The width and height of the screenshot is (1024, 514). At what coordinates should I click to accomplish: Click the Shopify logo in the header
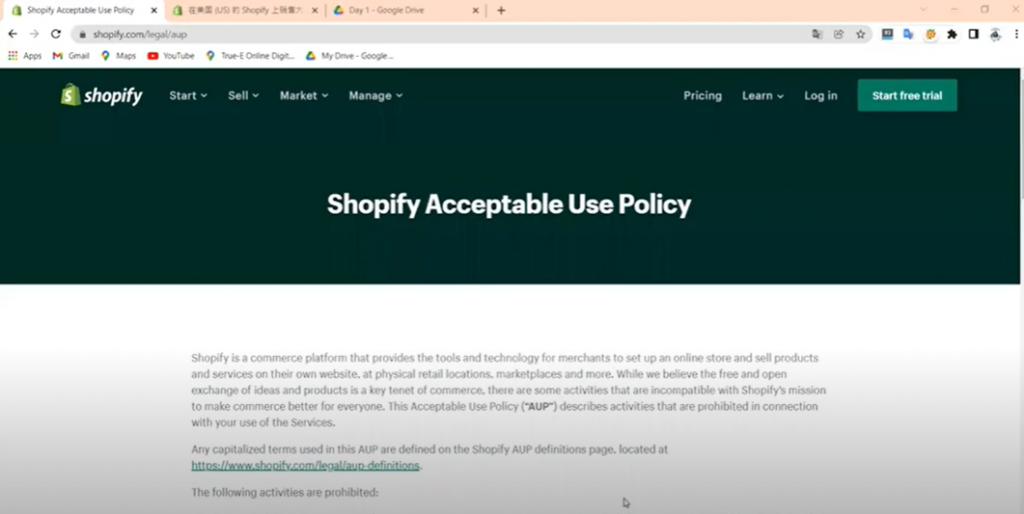point(101,96)
